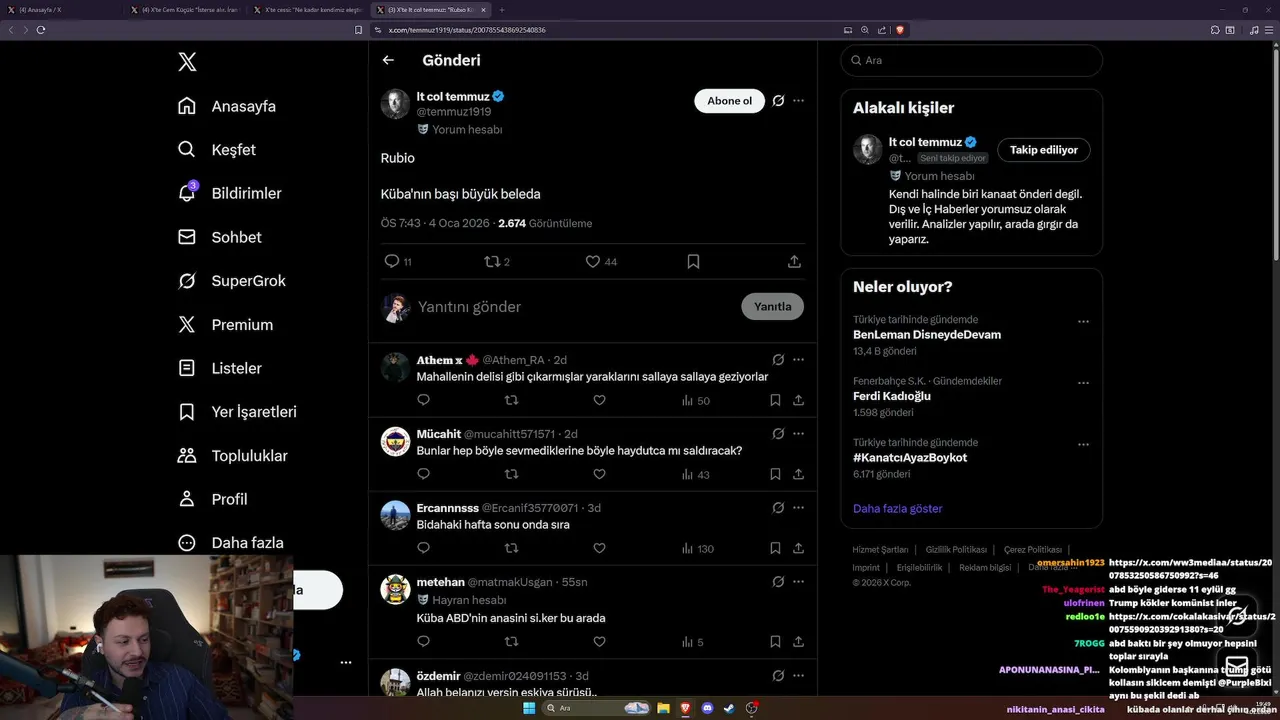Screen dimensions: 1280x720
Task: Open Steam from the taskbar
Action: pyautogui.click(x=729, y=708)
